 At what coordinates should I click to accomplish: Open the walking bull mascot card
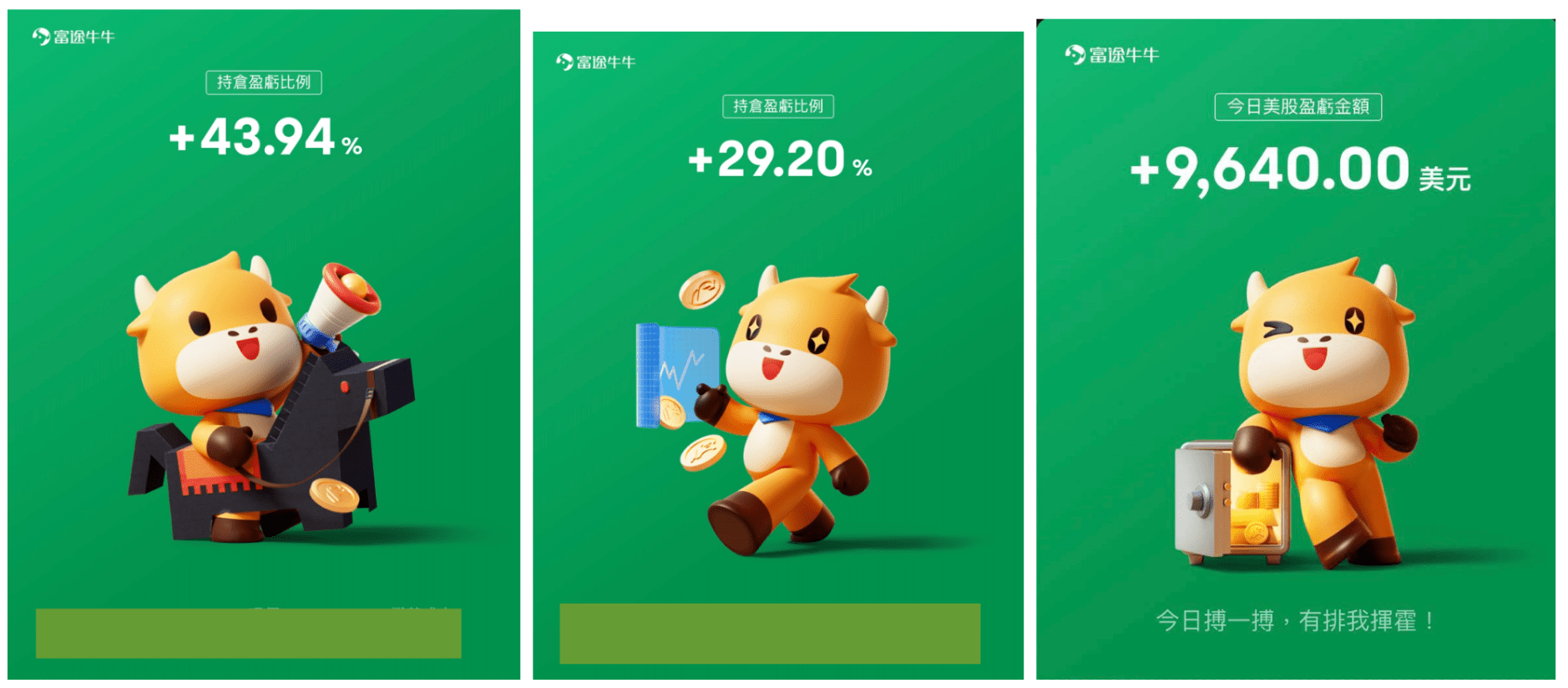click(778, 356)
